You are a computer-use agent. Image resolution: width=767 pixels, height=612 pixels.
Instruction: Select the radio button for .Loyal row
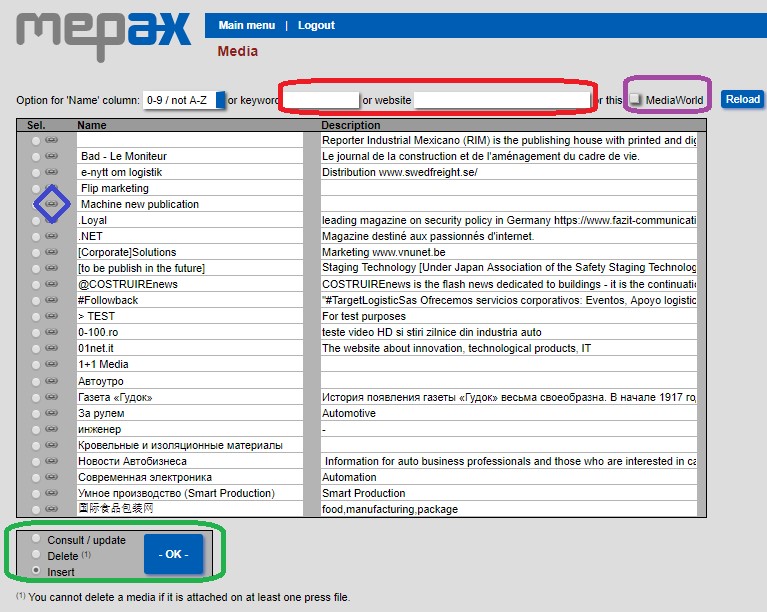tap(36, 220)
